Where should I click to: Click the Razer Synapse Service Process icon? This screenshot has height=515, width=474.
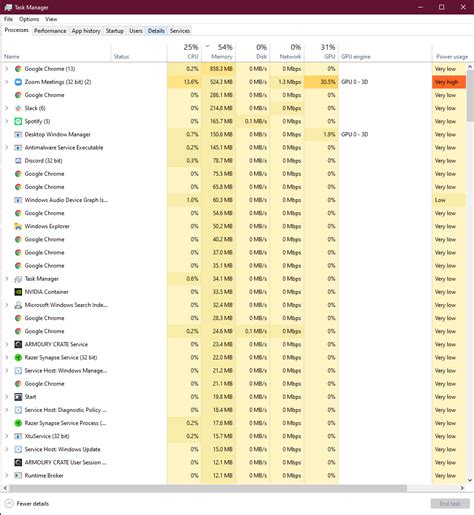18,423
